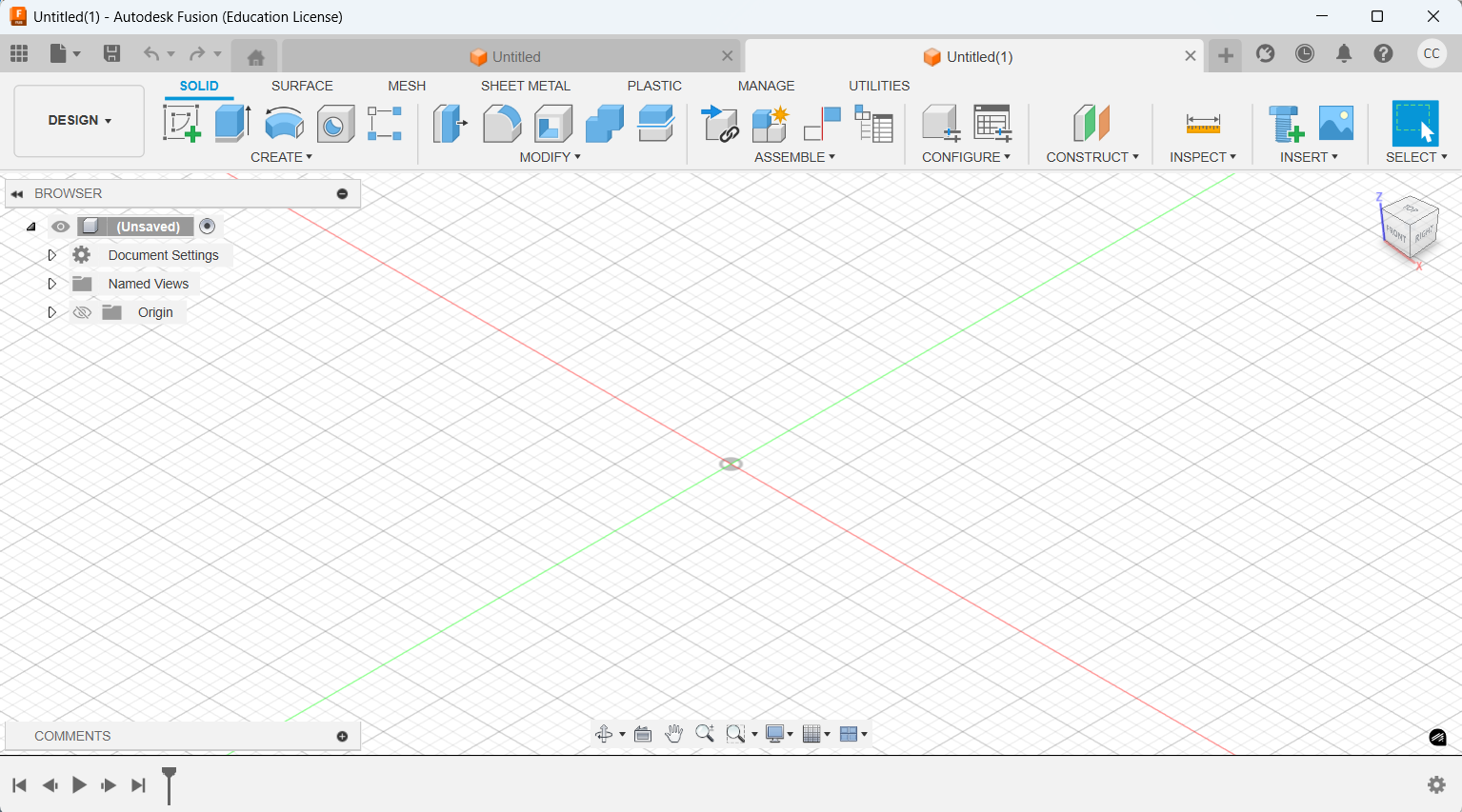Switch to the SURFACE tab

(302, 86)
